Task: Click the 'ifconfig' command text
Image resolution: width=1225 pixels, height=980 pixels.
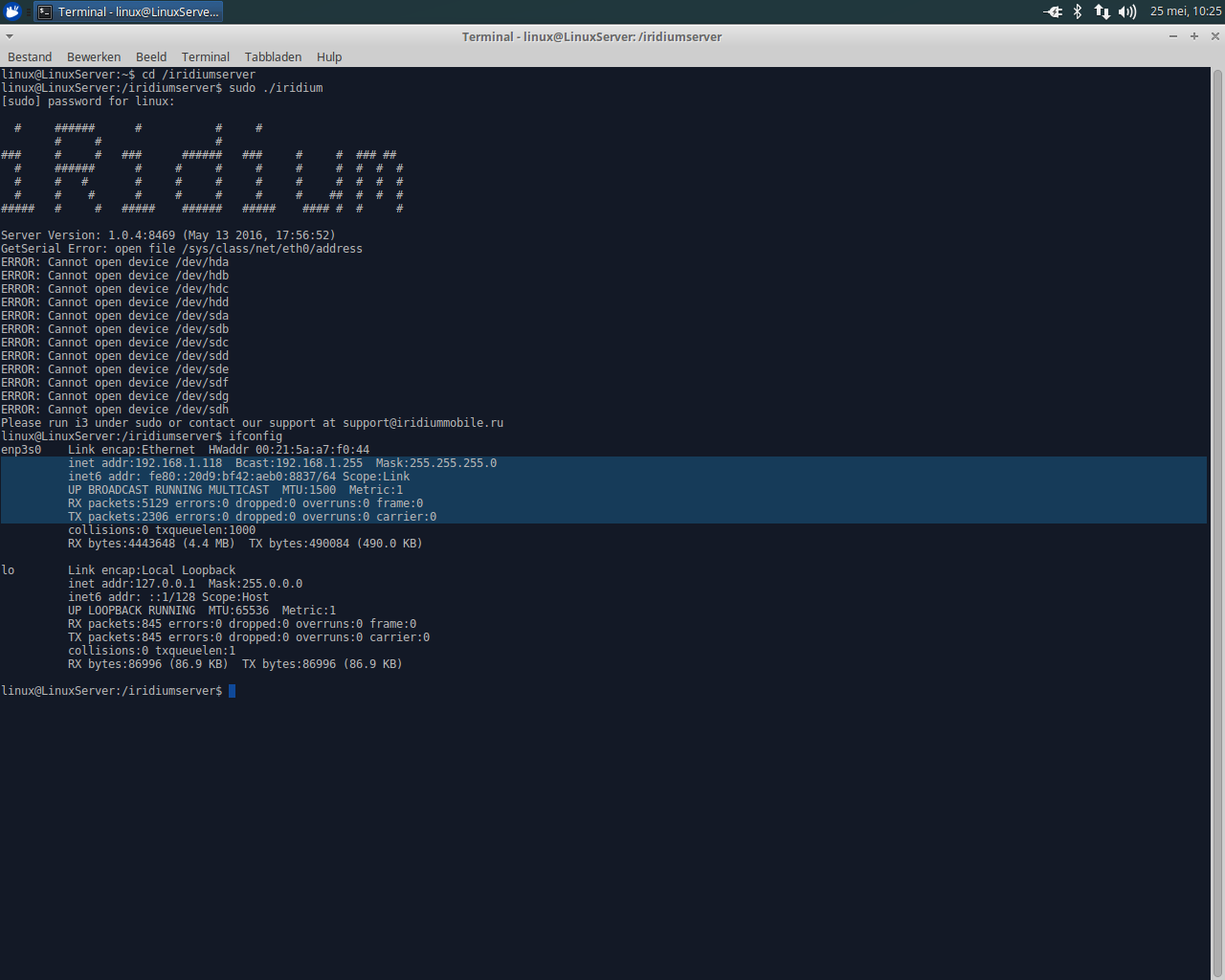Action: [x=256, y=436]
